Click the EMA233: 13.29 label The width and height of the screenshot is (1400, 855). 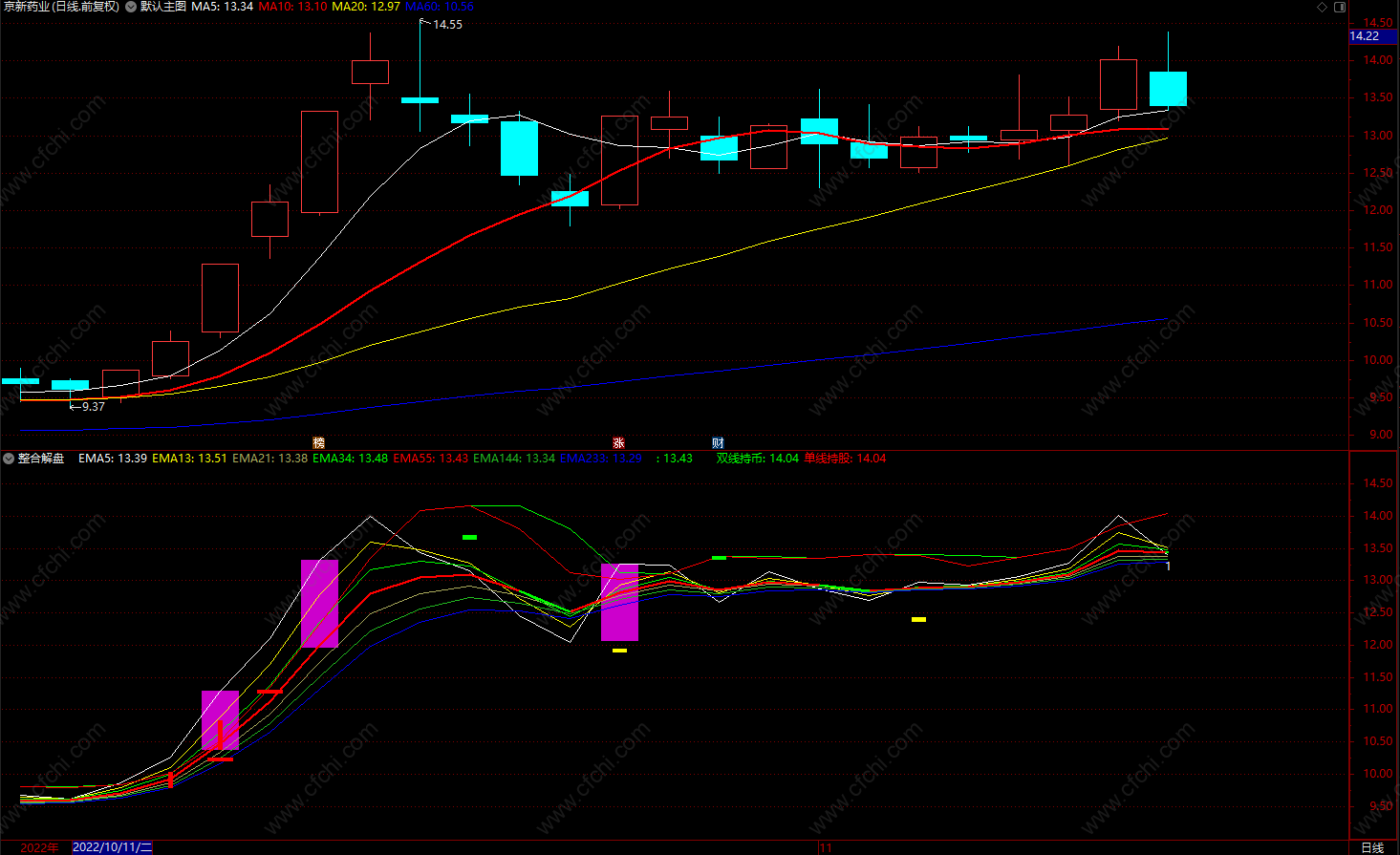point(601,459)
